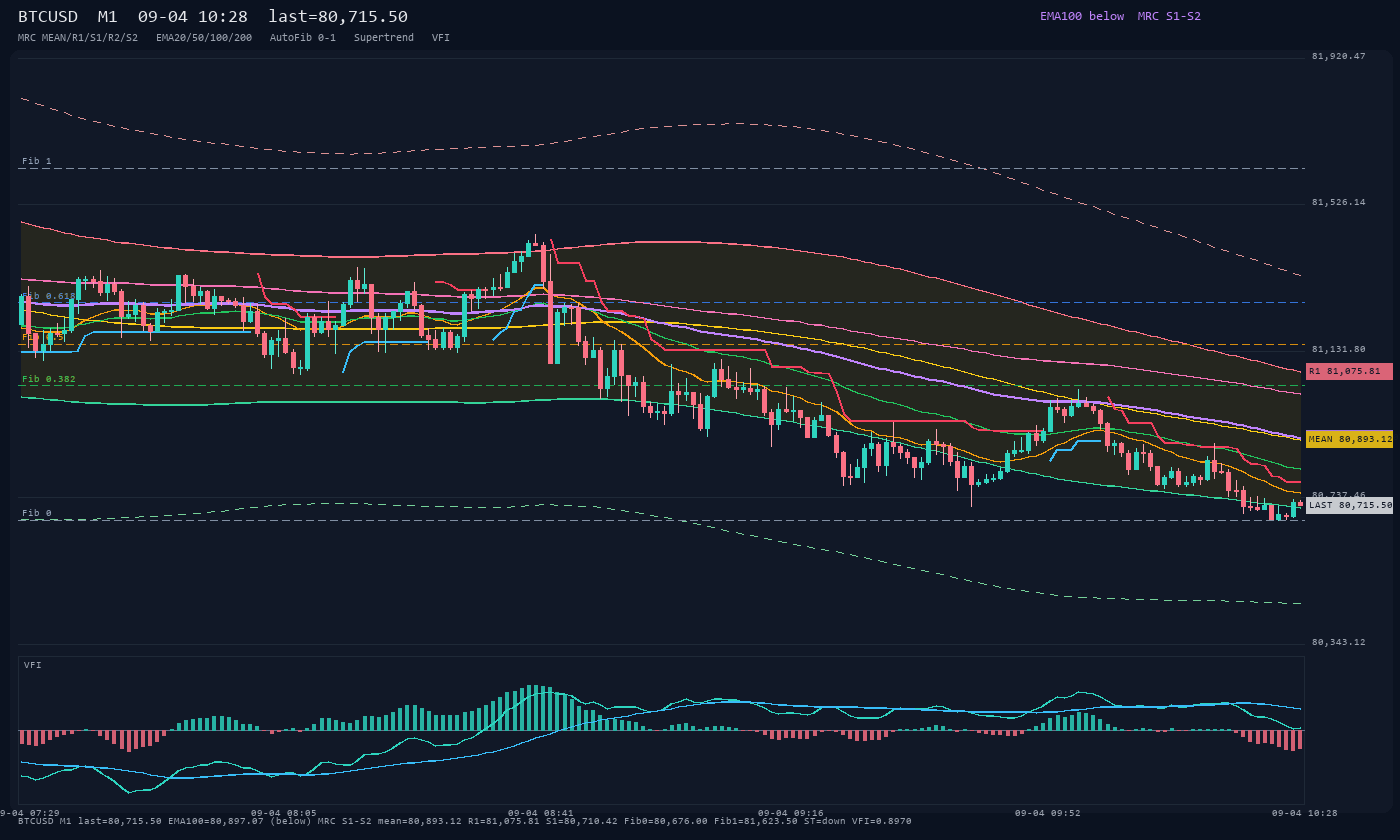Click the red 'R1 81,075.81' price tag
Image resolution: width=1400 pixels, height=840 pixels.
point(1349,371)
